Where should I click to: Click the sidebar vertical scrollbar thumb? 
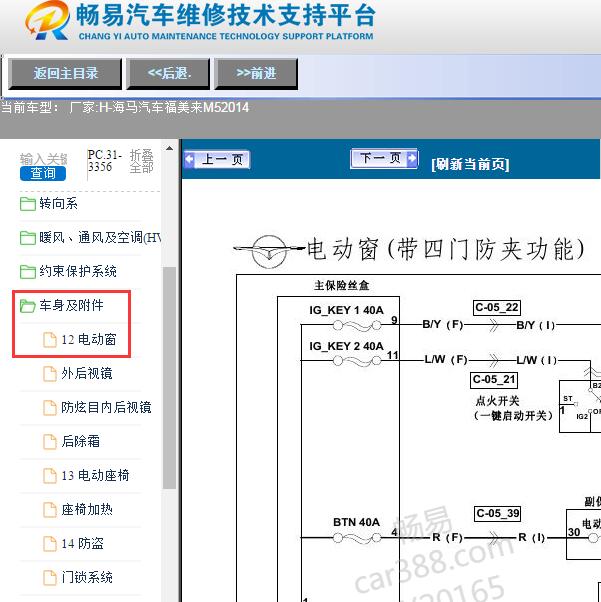(169, 378)
